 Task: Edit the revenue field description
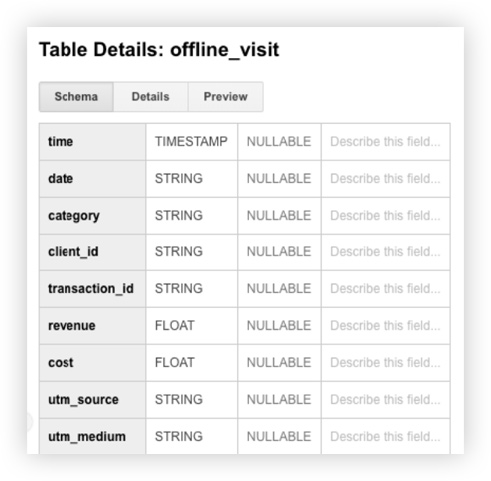click(x=385, y=326)
